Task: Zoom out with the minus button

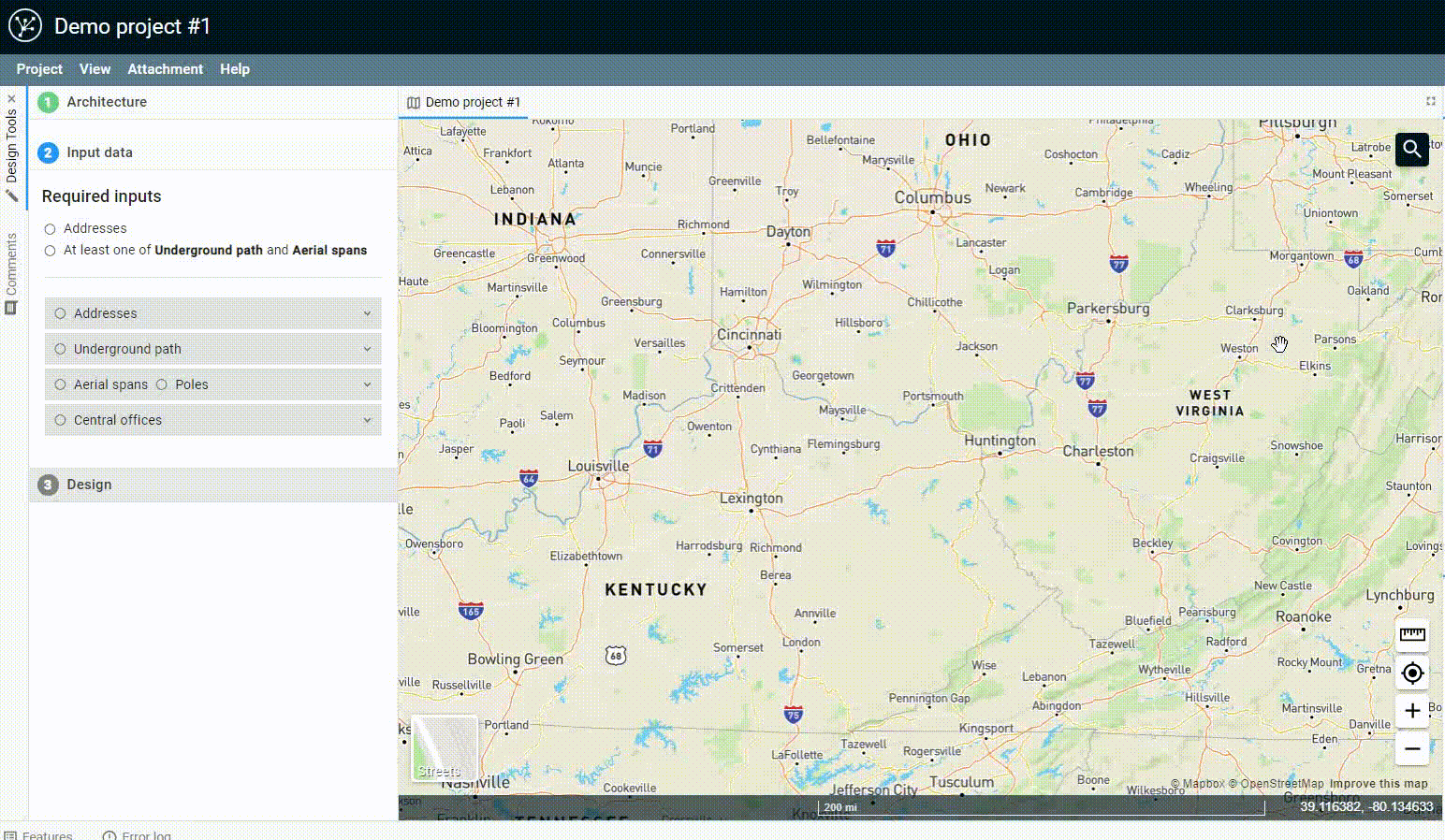Action: click(x=1412, y=748)
